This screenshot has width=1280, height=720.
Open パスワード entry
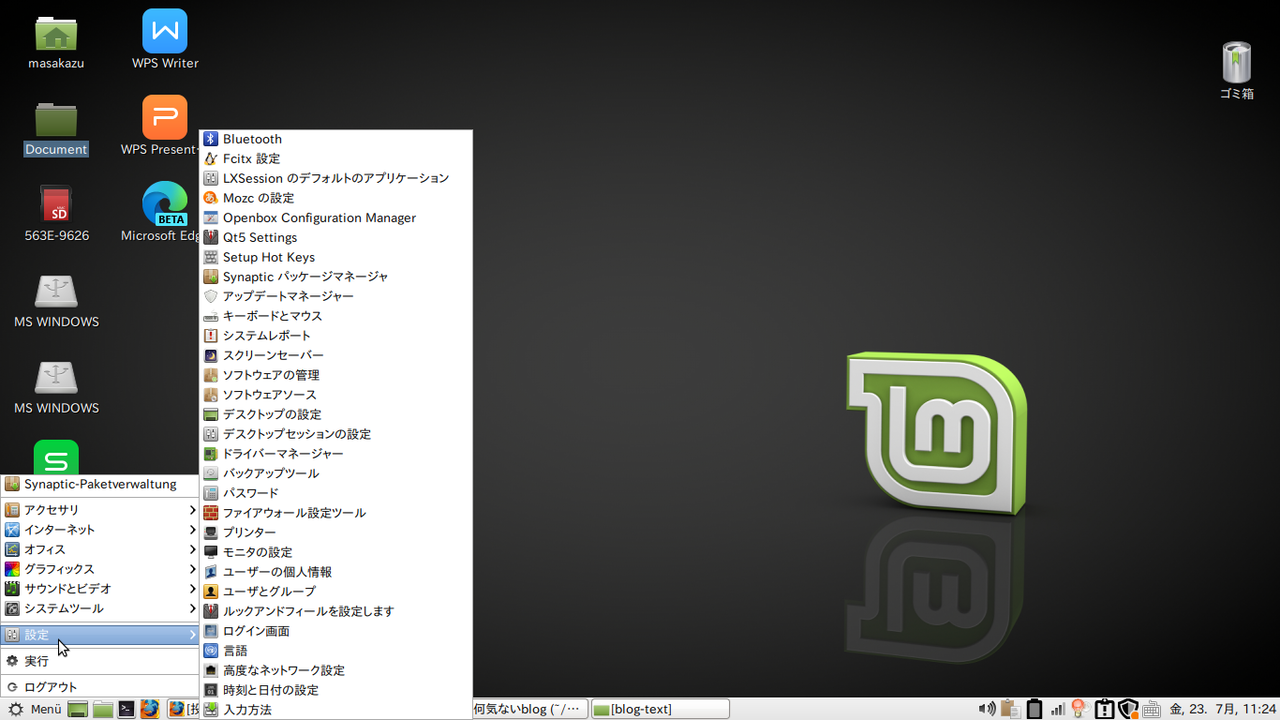coord(336,493)
